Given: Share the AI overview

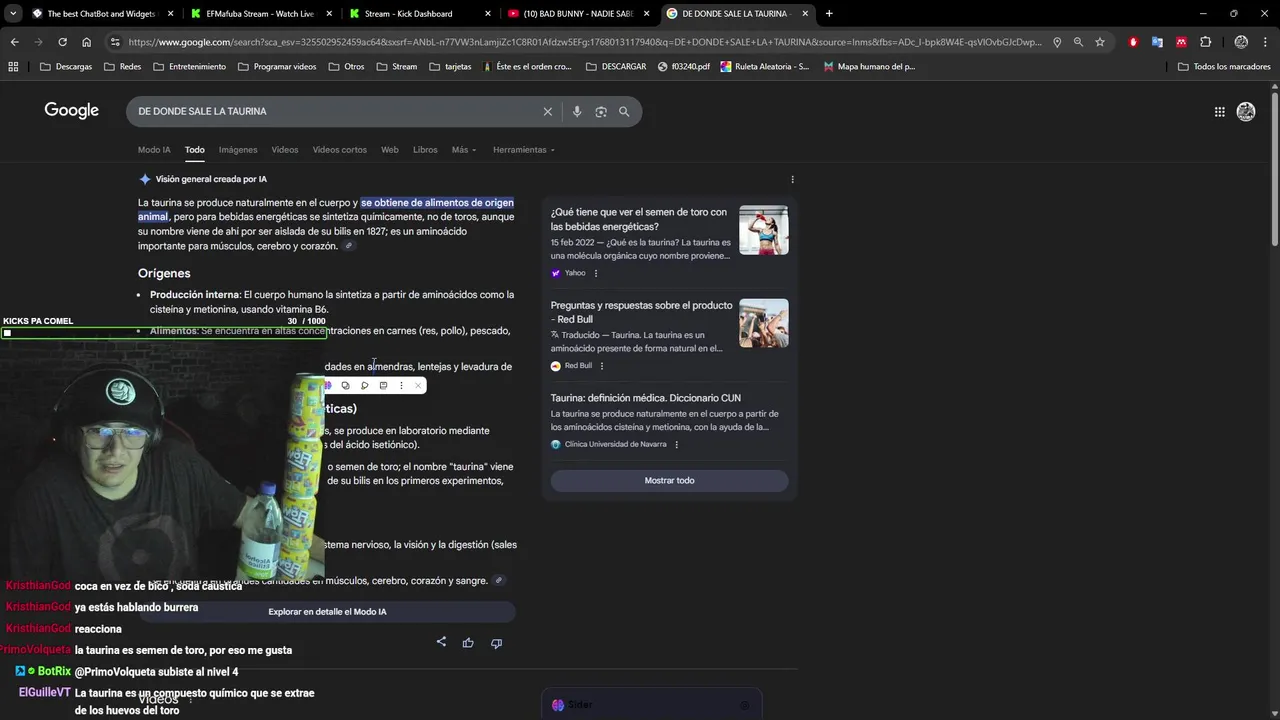Looking at the screenshot, I should coord(441,642).
